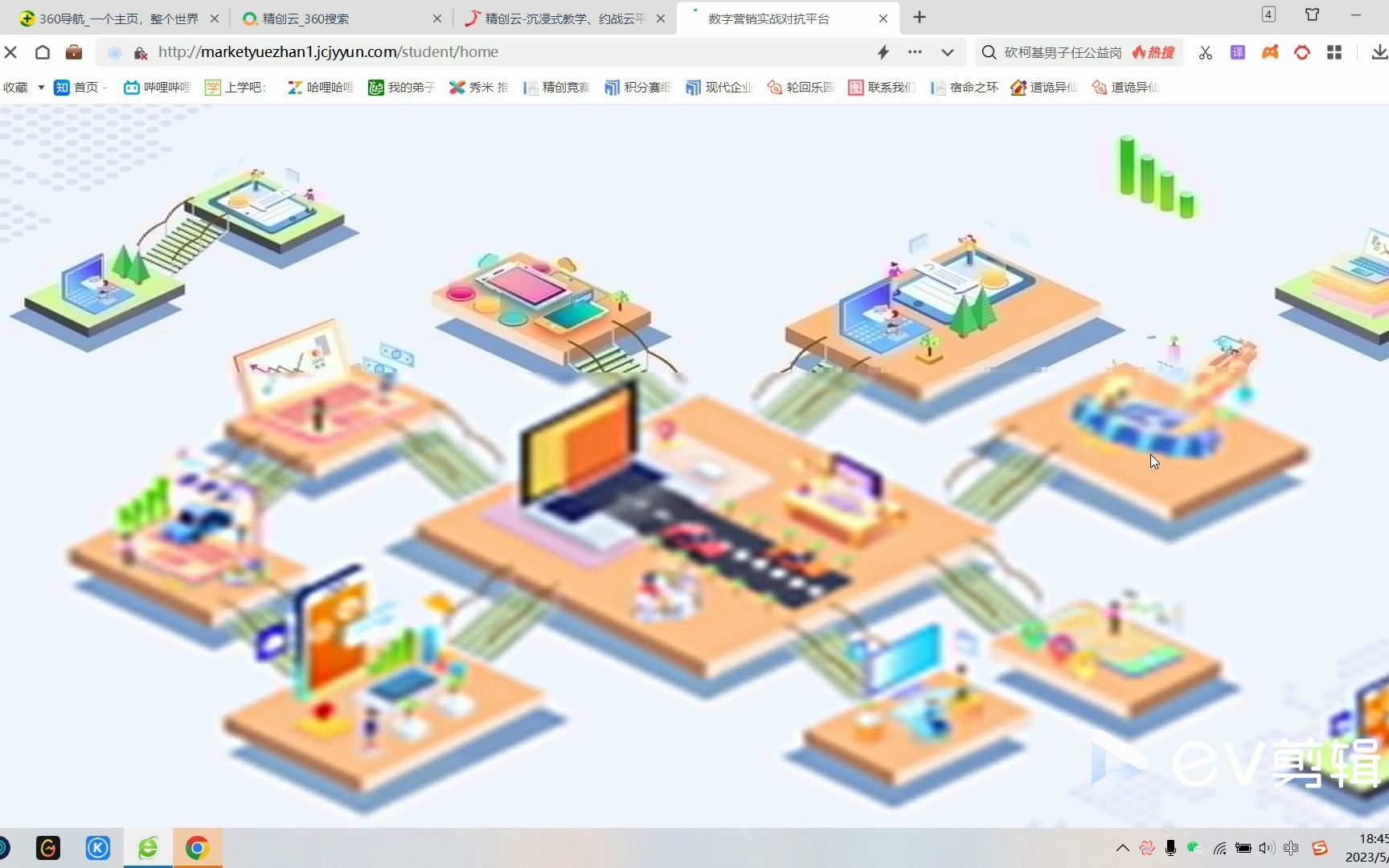The image size is (1389, 868).
Task: Open the 轮回乐园 bookmark
Action: pos(801,87)
